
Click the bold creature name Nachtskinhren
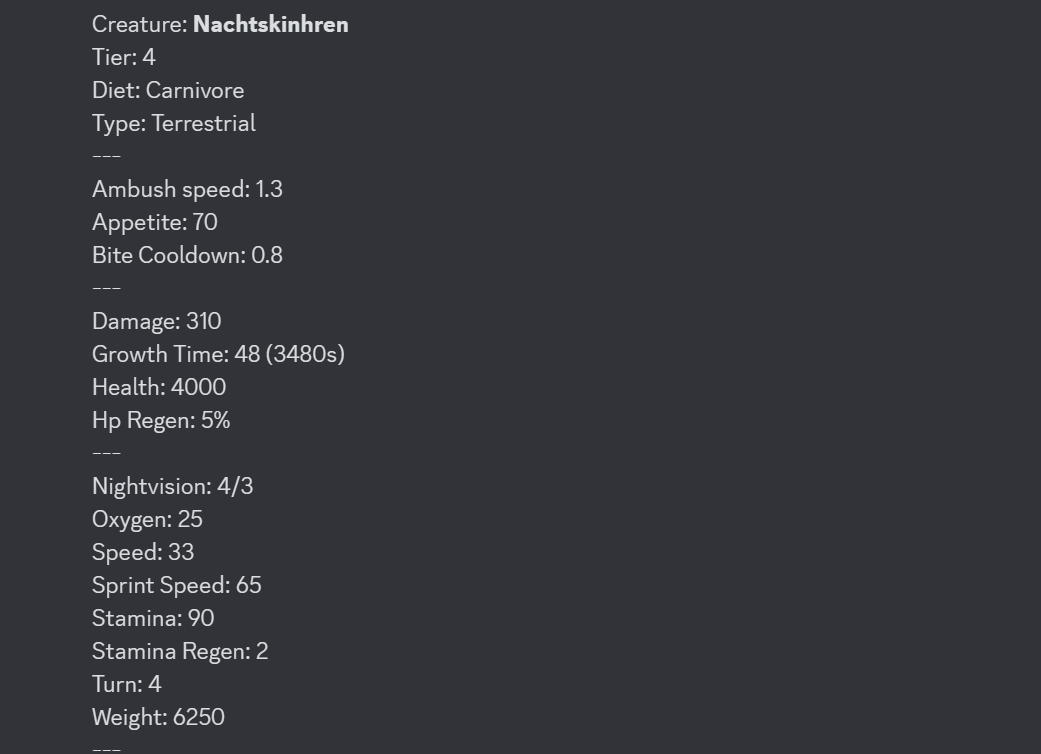[270, 24]
